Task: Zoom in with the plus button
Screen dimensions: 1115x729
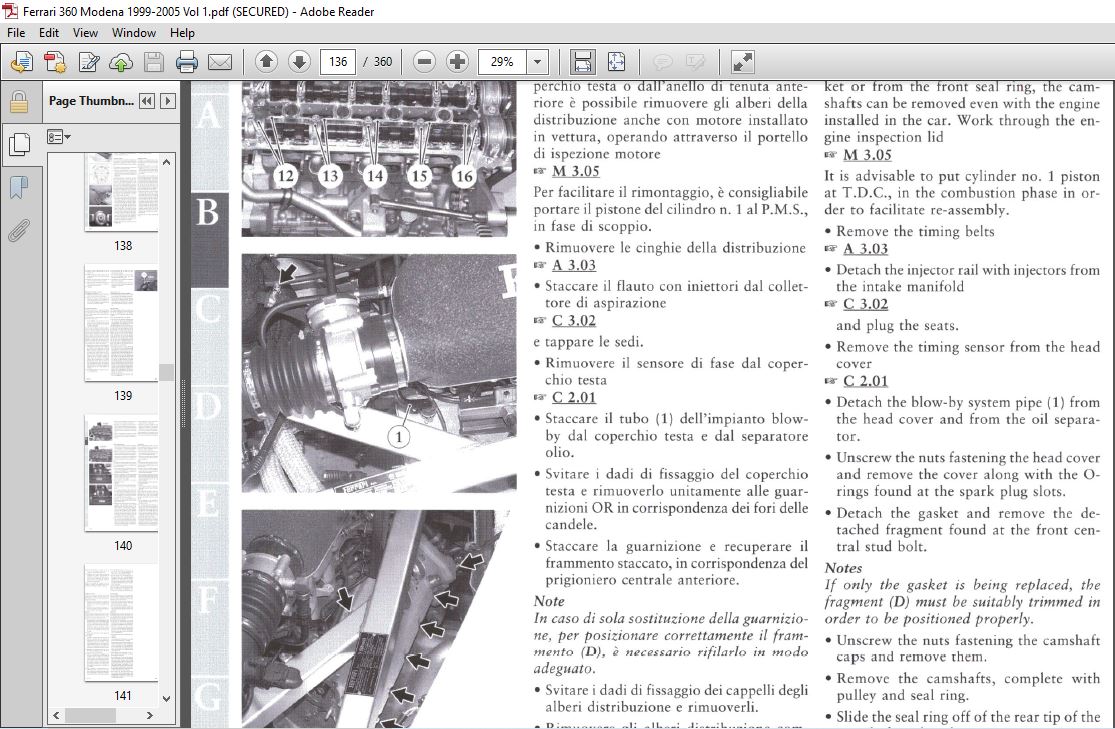Action: click(x=458, y=62)
